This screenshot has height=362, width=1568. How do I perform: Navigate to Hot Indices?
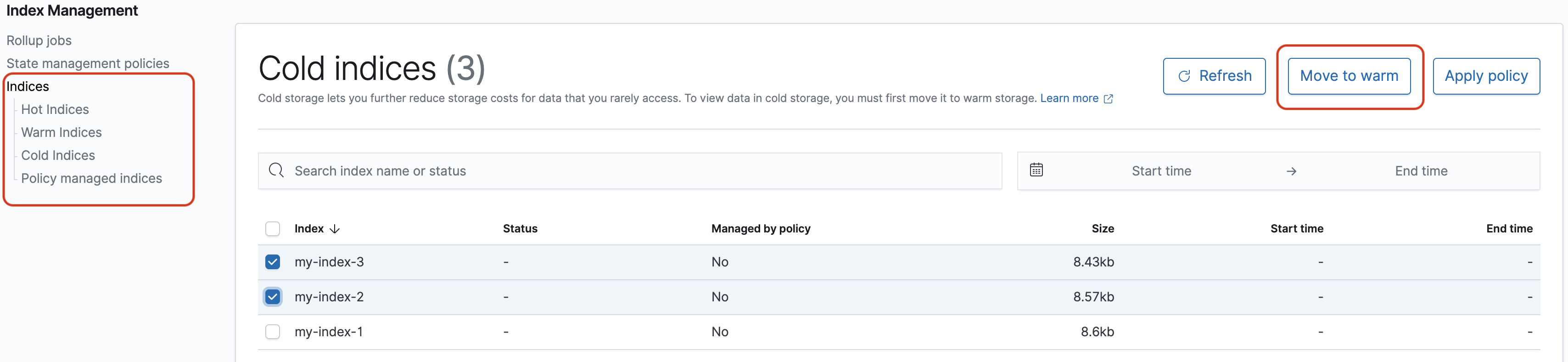55,110
